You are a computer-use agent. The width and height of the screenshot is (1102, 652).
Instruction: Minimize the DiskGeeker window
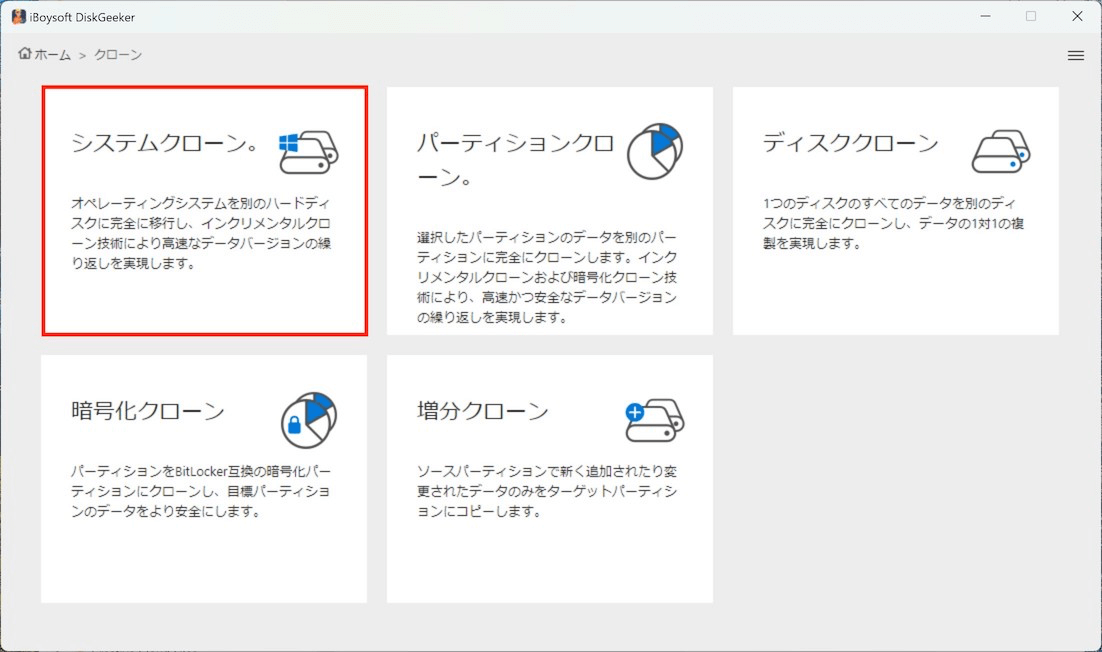click(x=985, y=16)
